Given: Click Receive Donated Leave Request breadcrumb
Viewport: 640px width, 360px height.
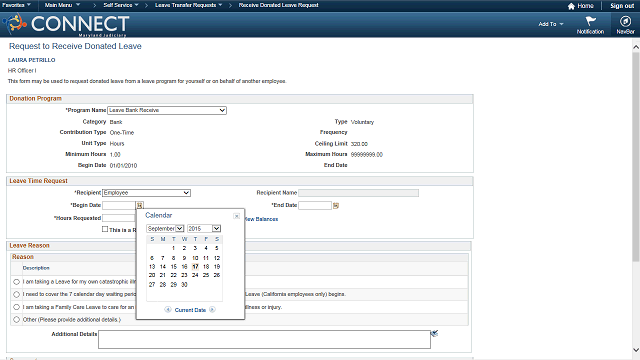Looking at the screenshot, I should 278,5.
